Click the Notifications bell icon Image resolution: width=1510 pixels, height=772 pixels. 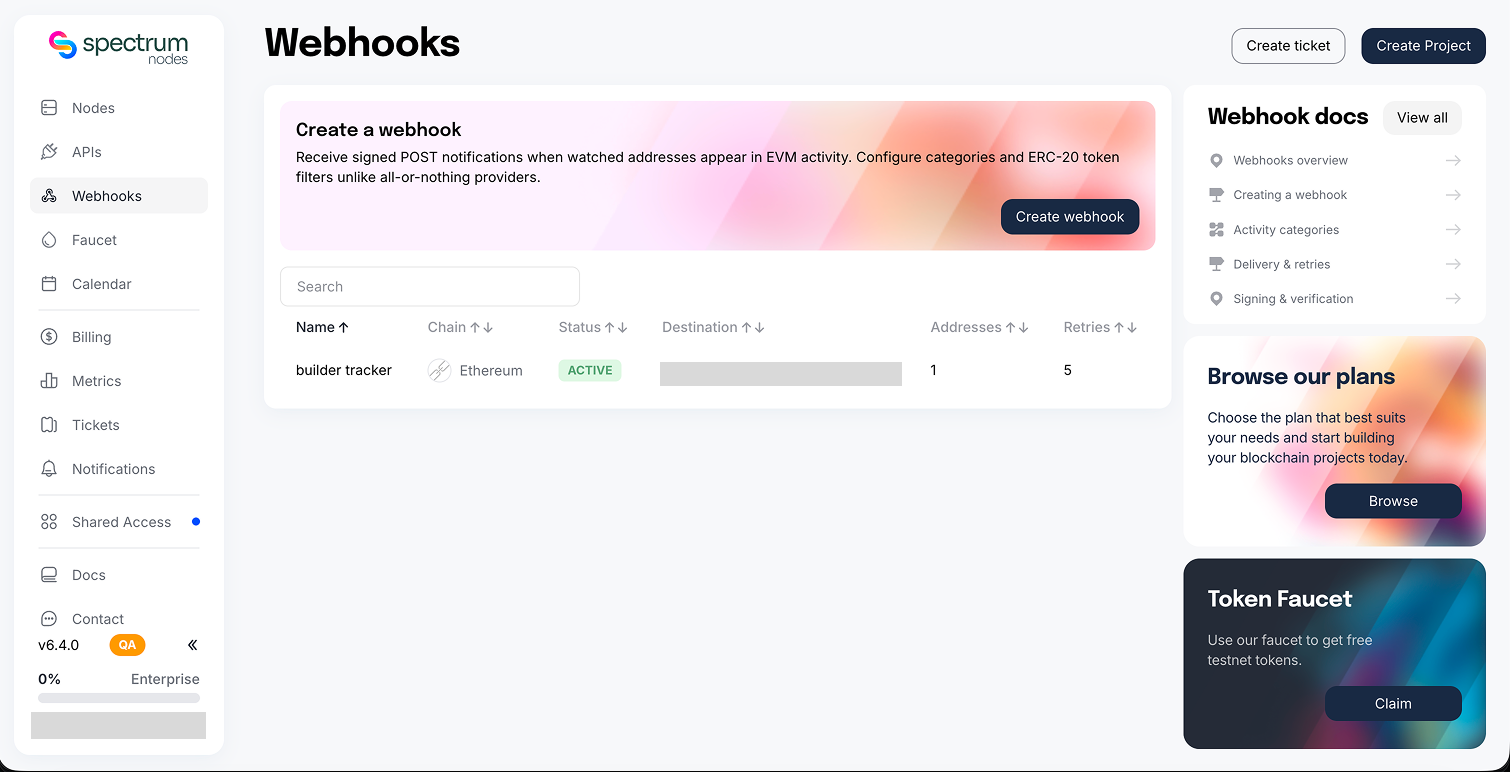pyautogui.click(x=49, y=469)
